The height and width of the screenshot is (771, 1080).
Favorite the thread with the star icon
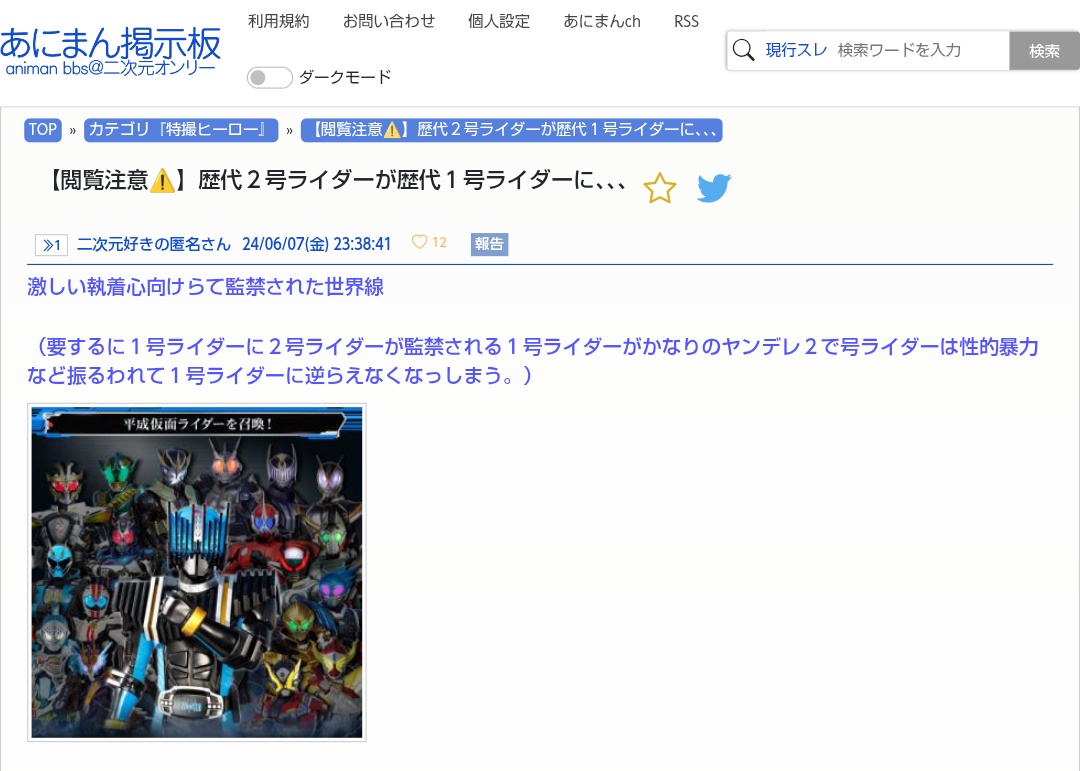point(660,188)
